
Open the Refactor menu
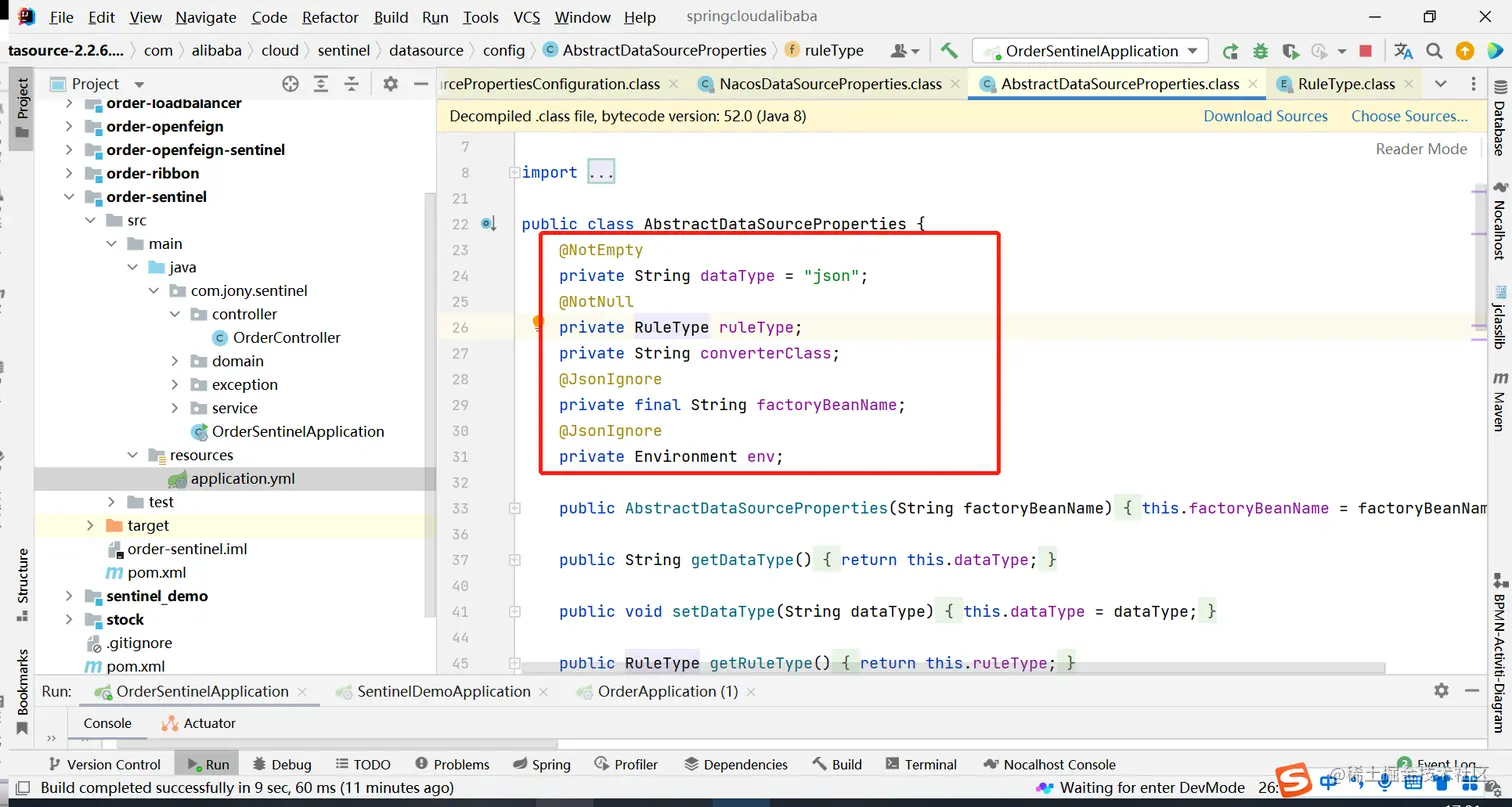[330, 17]
